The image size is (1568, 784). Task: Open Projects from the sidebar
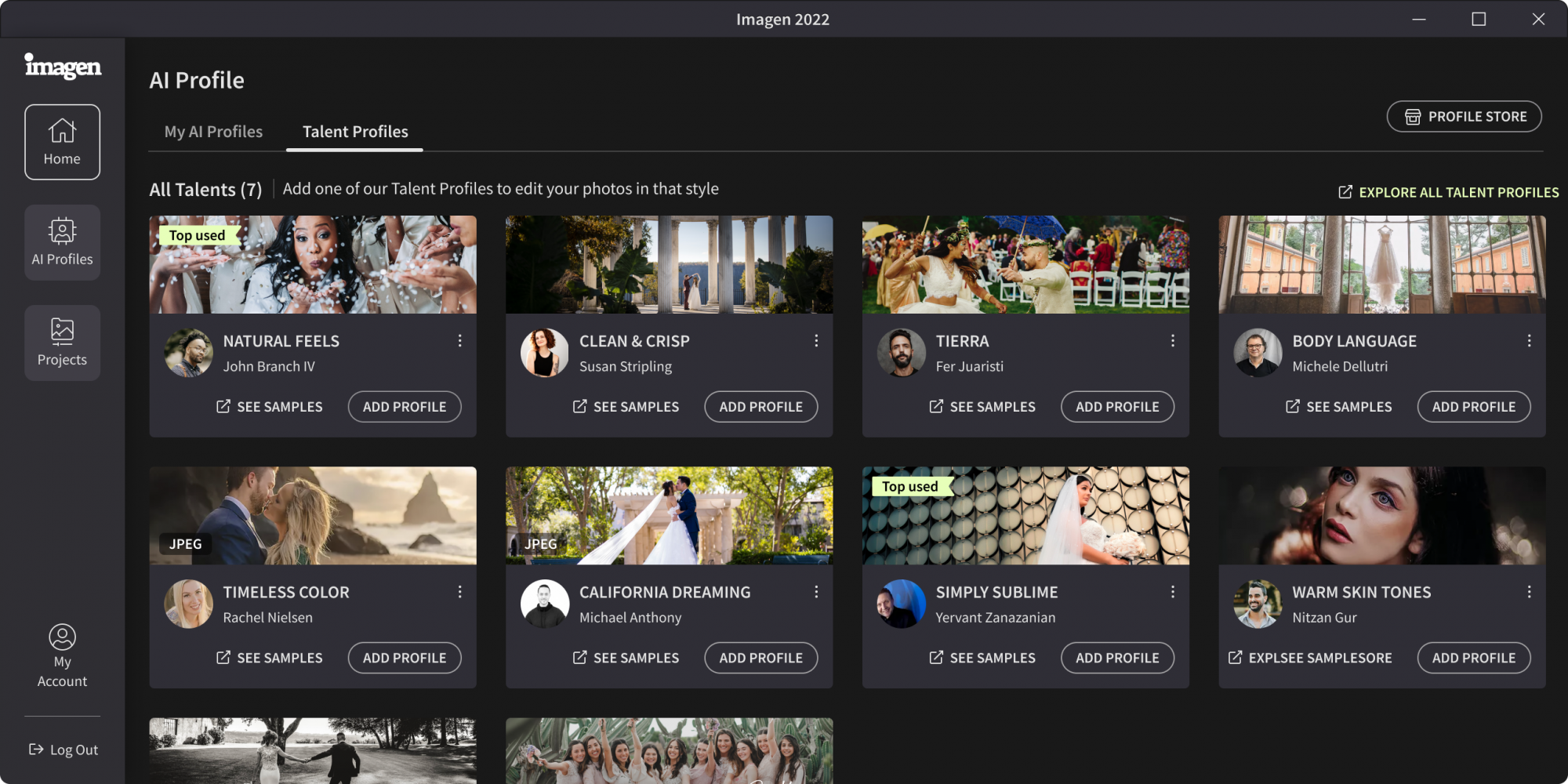tap(62, 343)
